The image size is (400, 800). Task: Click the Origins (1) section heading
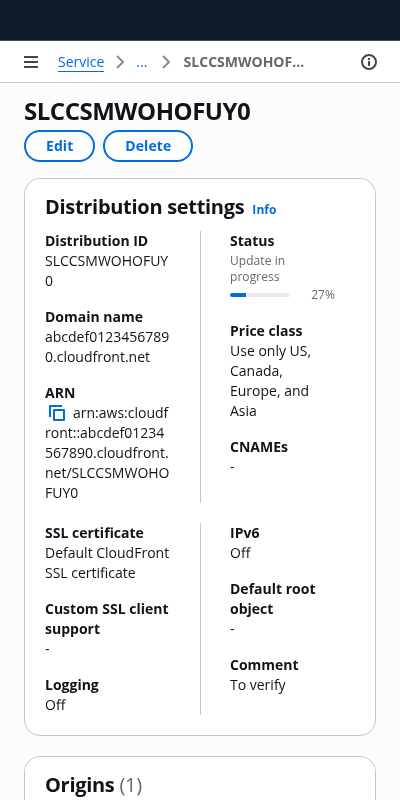tap(93, 785)
